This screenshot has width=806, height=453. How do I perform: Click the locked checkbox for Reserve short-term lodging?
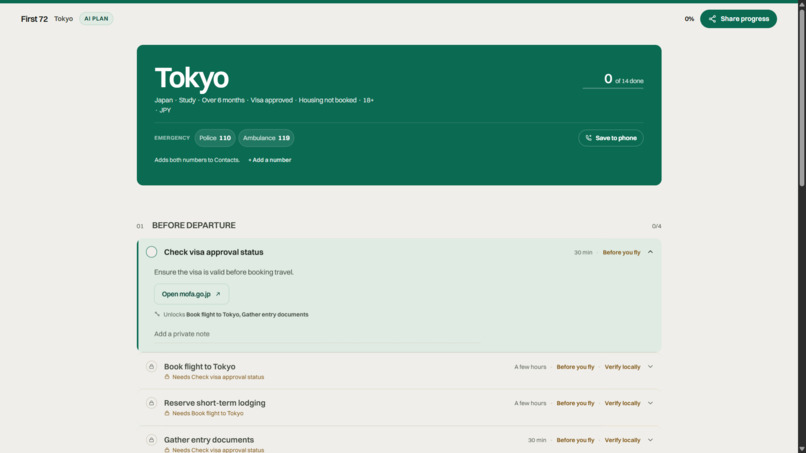151,403
